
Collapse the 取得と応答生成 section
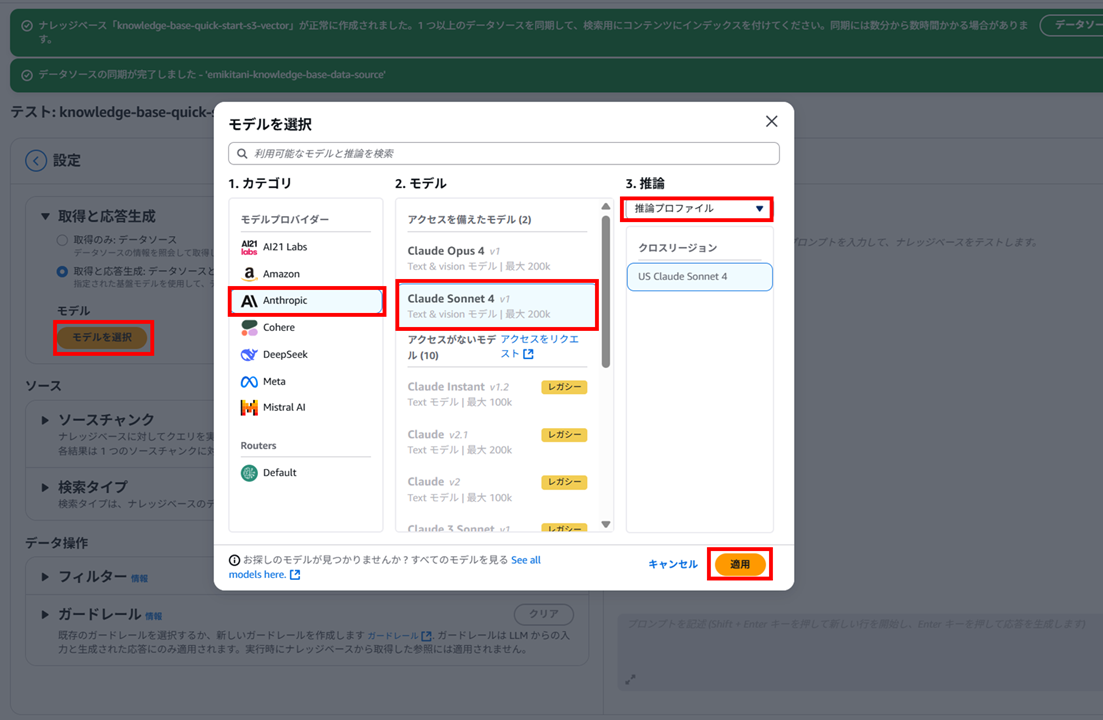click(45, 217)
